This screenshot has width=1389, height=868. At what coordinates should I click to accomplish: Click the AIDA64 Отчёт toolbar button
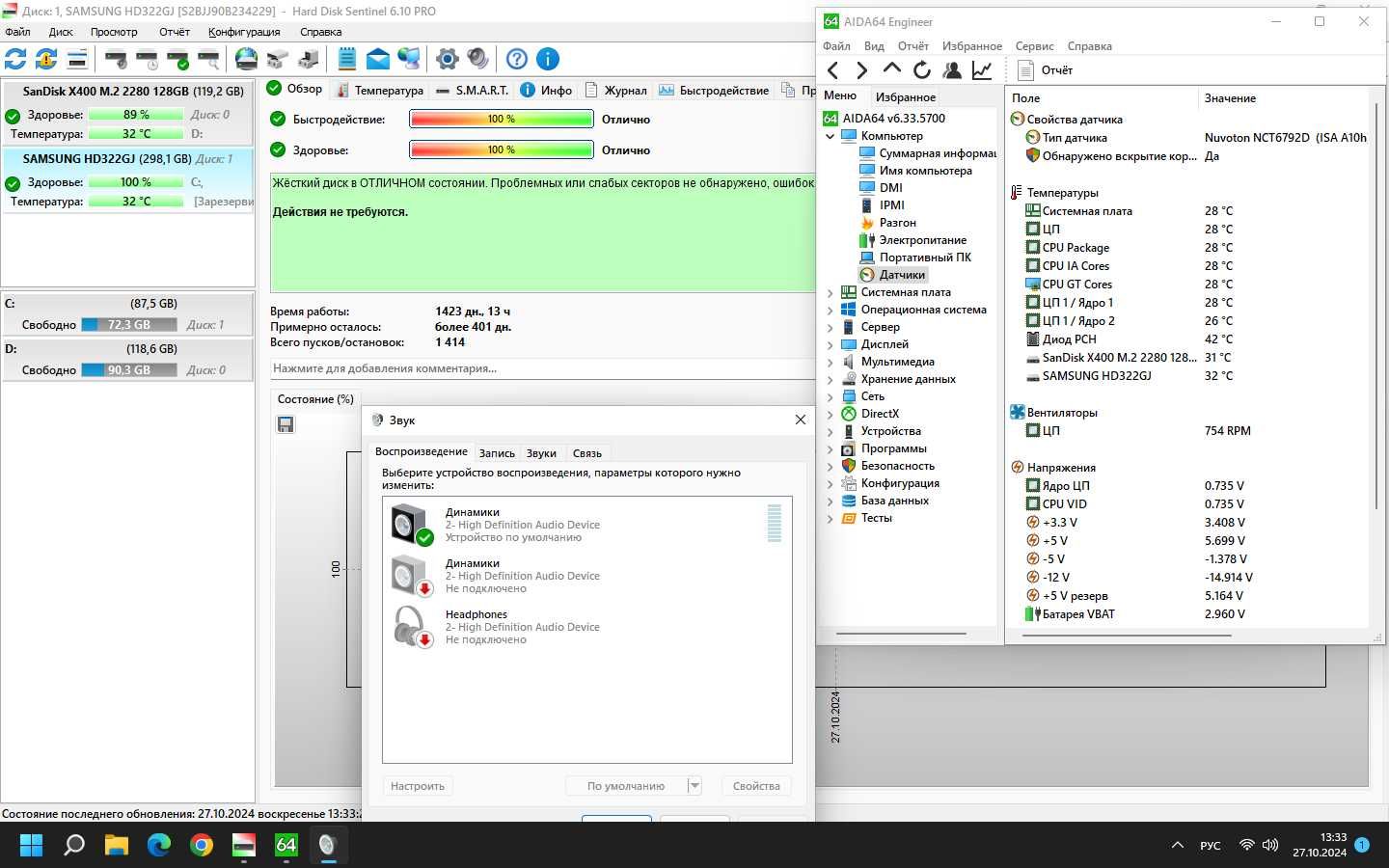(1046, 69)
